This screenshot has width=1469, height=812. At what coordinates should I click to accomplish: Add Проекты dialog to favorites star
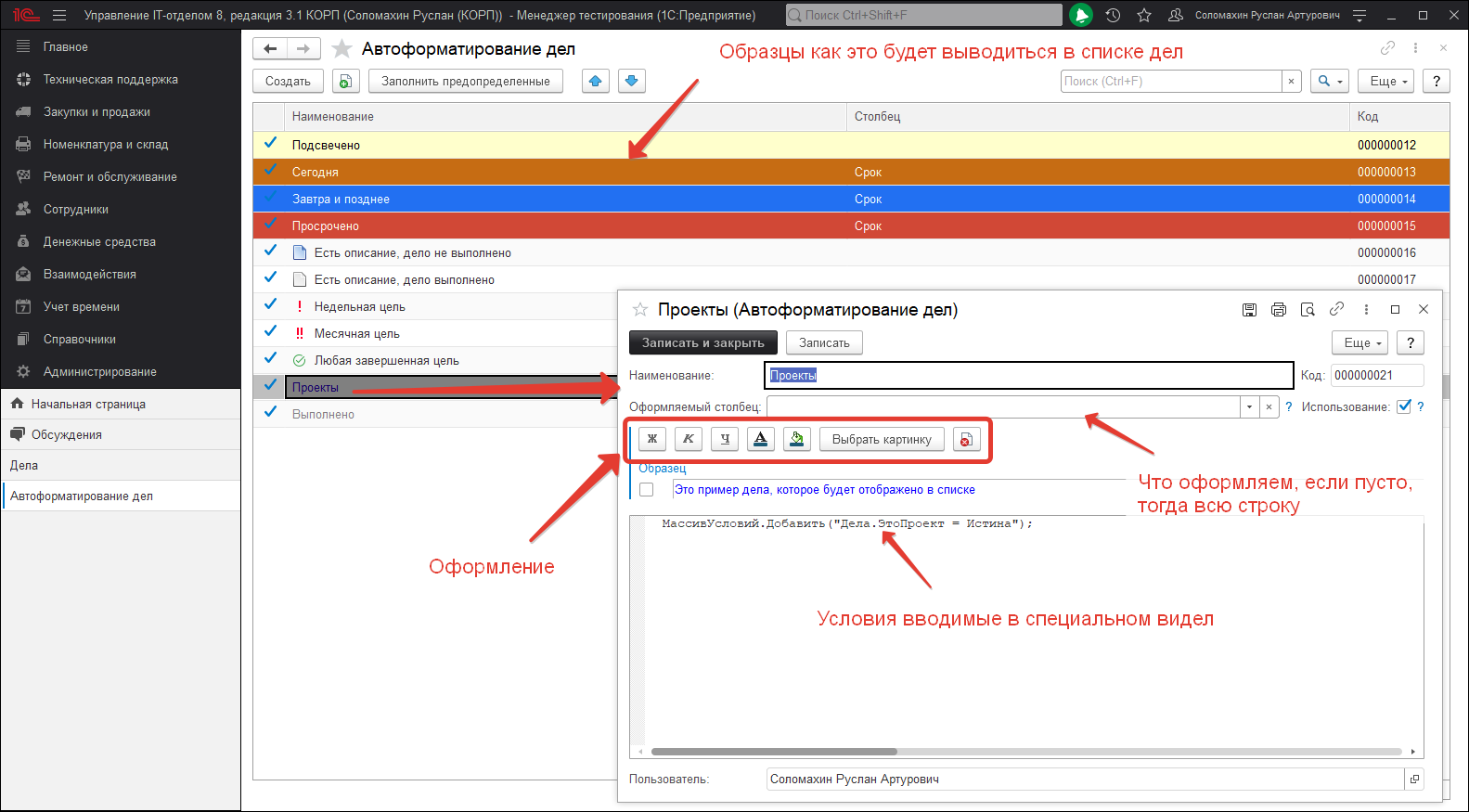click(639, 310)
